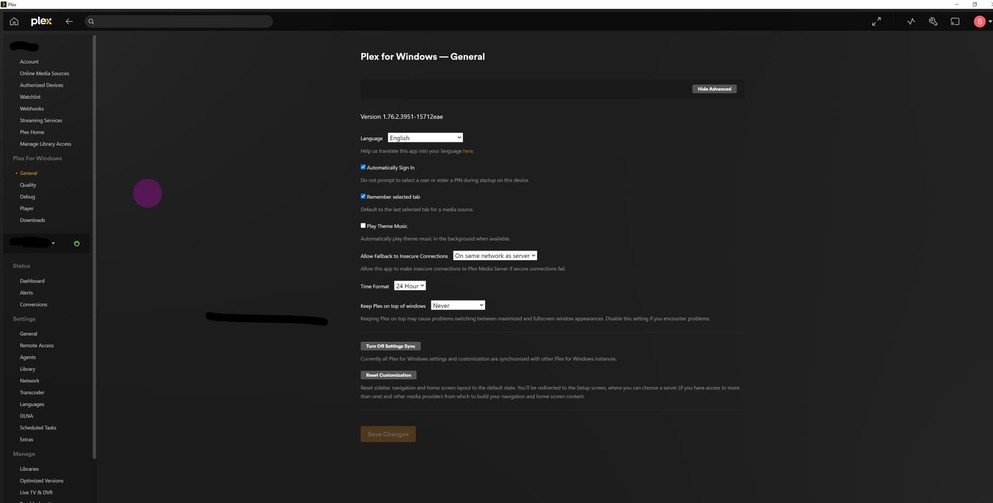Image resolution: width=993 pixels, height=503 pixels.
Task: Open Languages server settings
Action: 32,404
